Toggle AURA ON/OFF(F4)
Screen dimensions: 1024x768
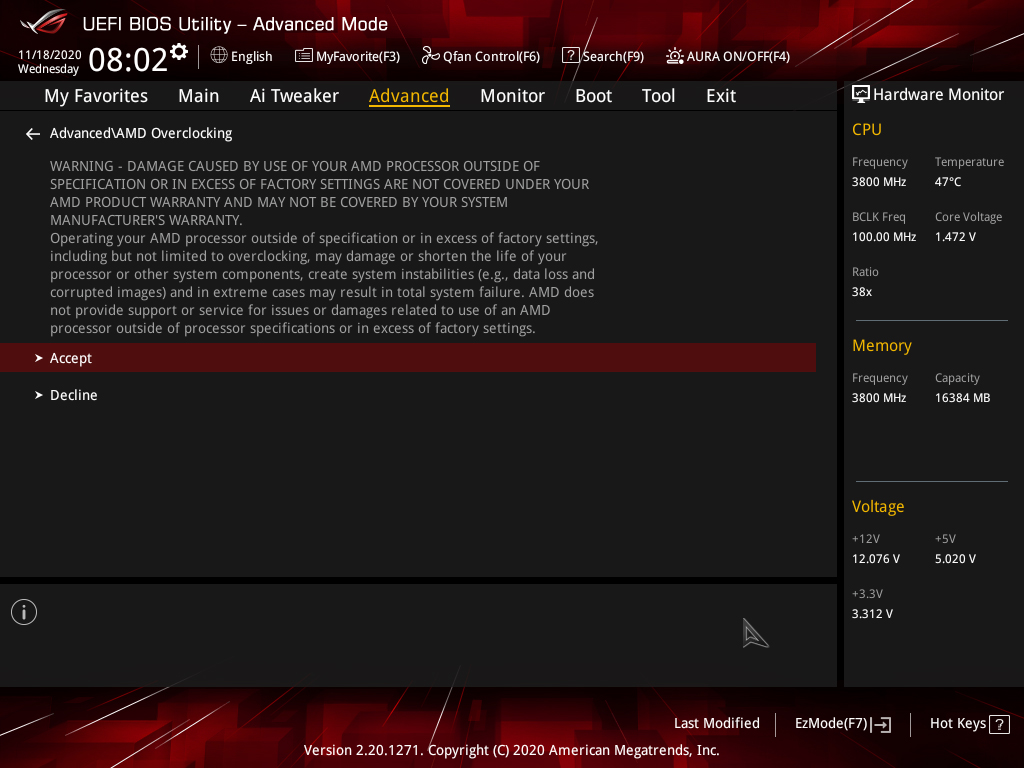coord(738,57)
